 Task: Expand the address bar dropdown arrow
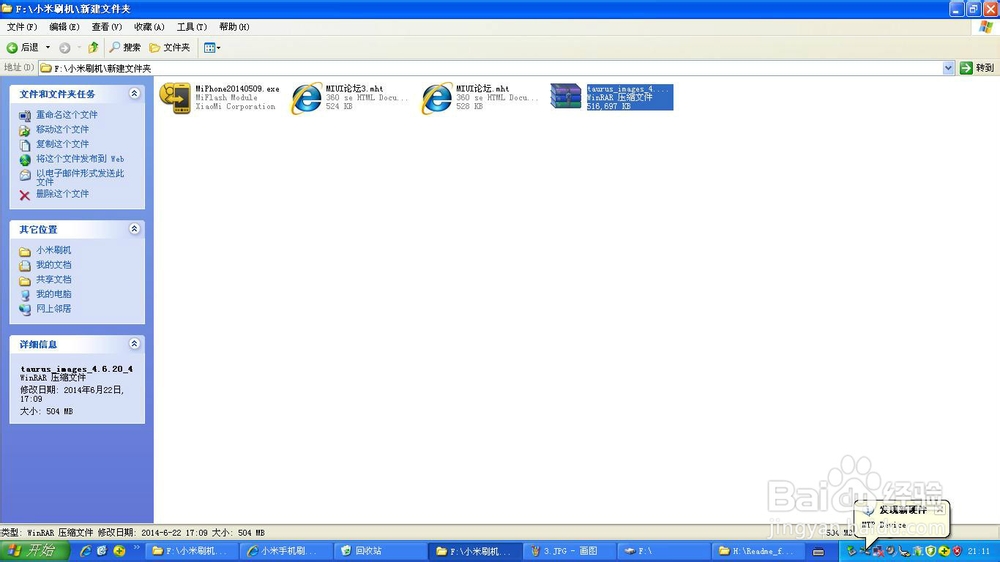[x=948, y=68]
